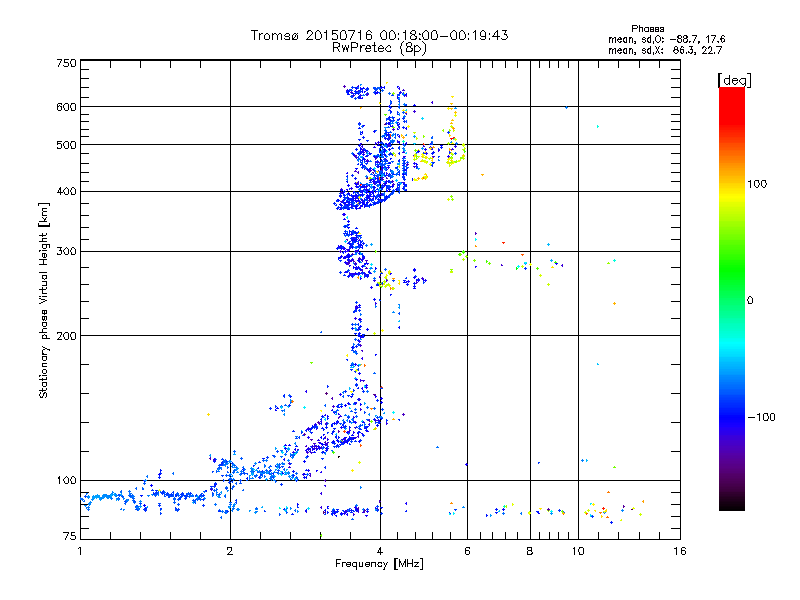Screen dimensions: 800x600
Task: Click the '[deg]' colorbar unit label
Action: [734, 80]
